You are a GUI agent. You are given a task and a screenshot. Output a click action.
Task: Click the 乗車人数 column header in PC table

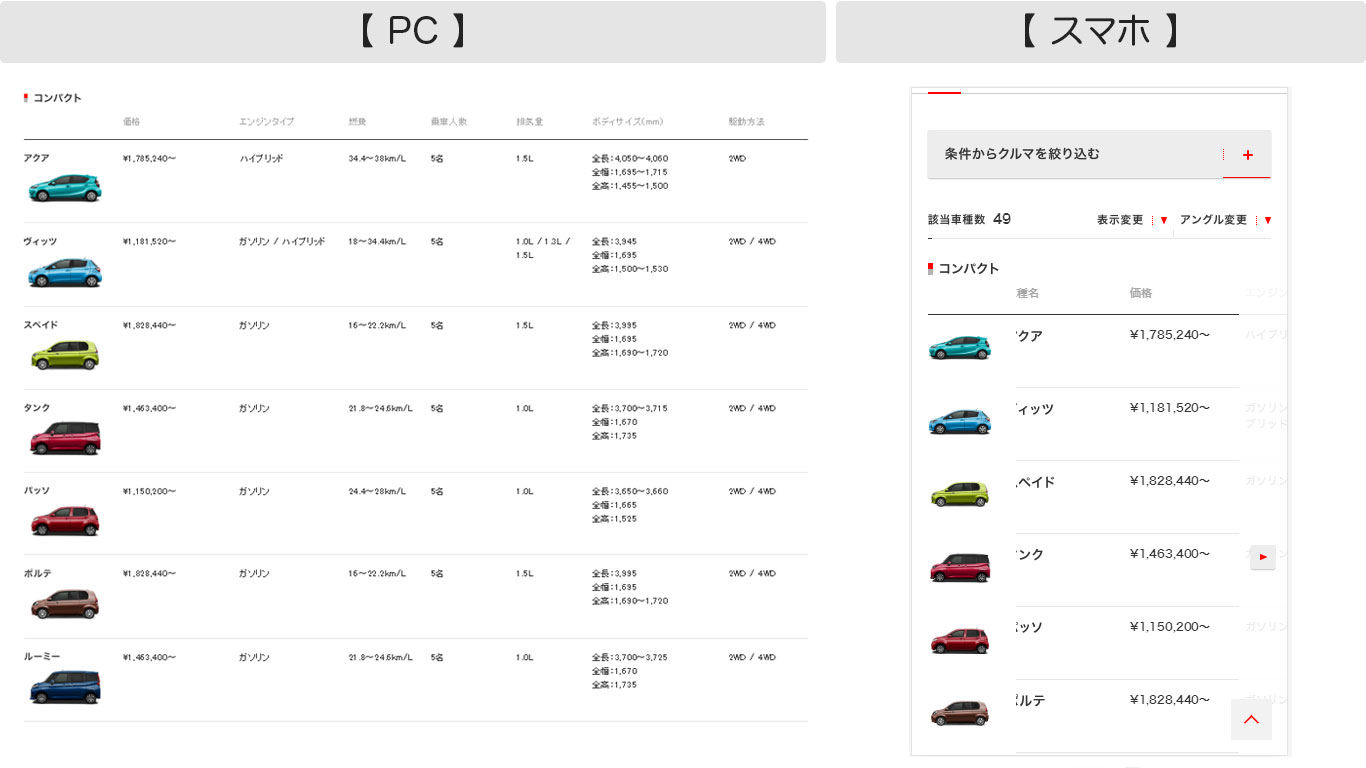pyautogui.click(x=449, y=122)
